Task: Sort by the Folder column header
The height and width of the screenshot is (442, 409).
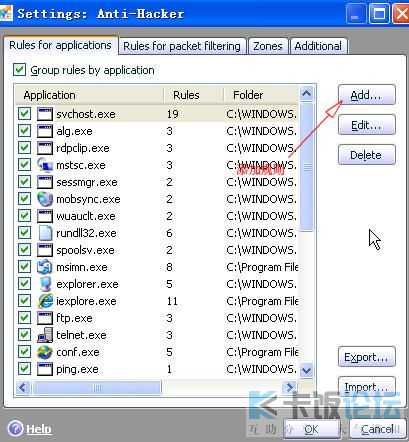Action: click(x=261, y=95)
